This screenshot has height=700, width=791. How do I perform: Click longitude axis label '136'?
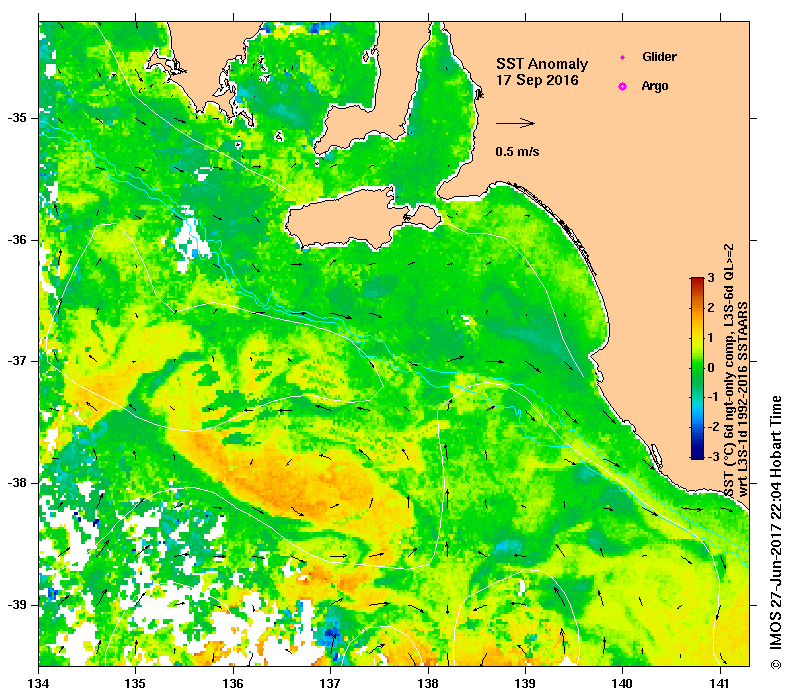233,683
